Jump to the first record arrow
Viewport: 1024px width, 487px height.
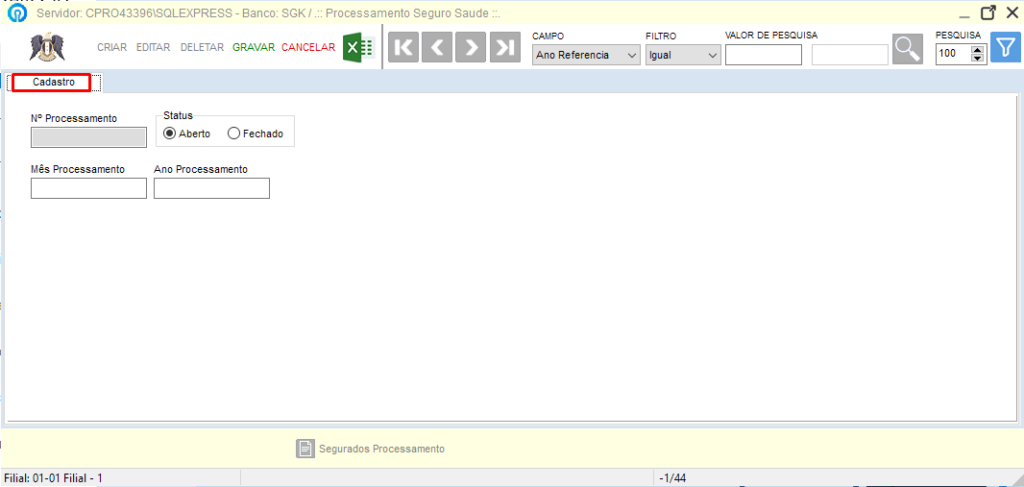(x=404, y=48)
